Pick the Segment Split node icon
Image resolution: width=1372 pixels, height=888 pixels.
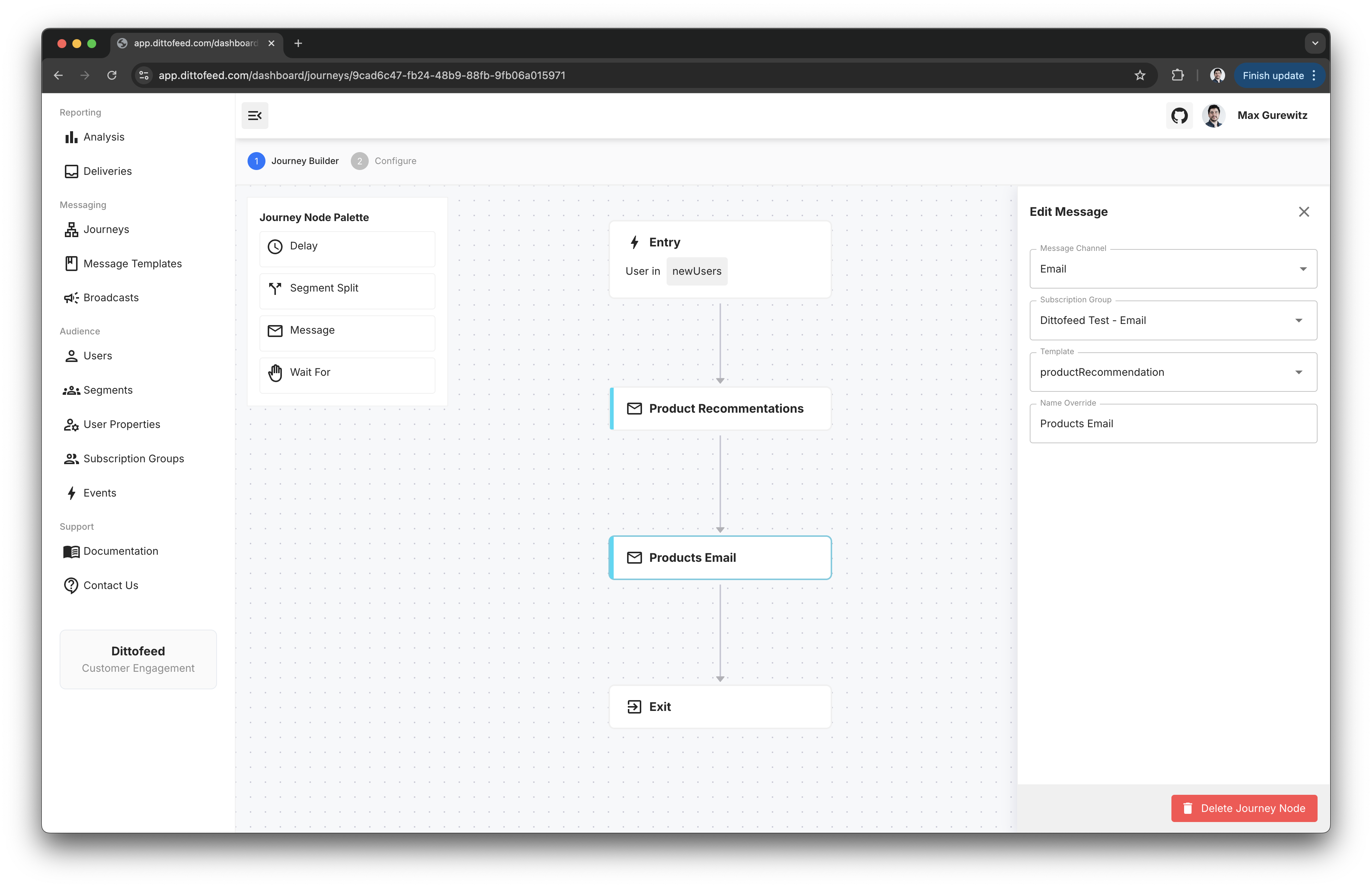coord(275,289)
